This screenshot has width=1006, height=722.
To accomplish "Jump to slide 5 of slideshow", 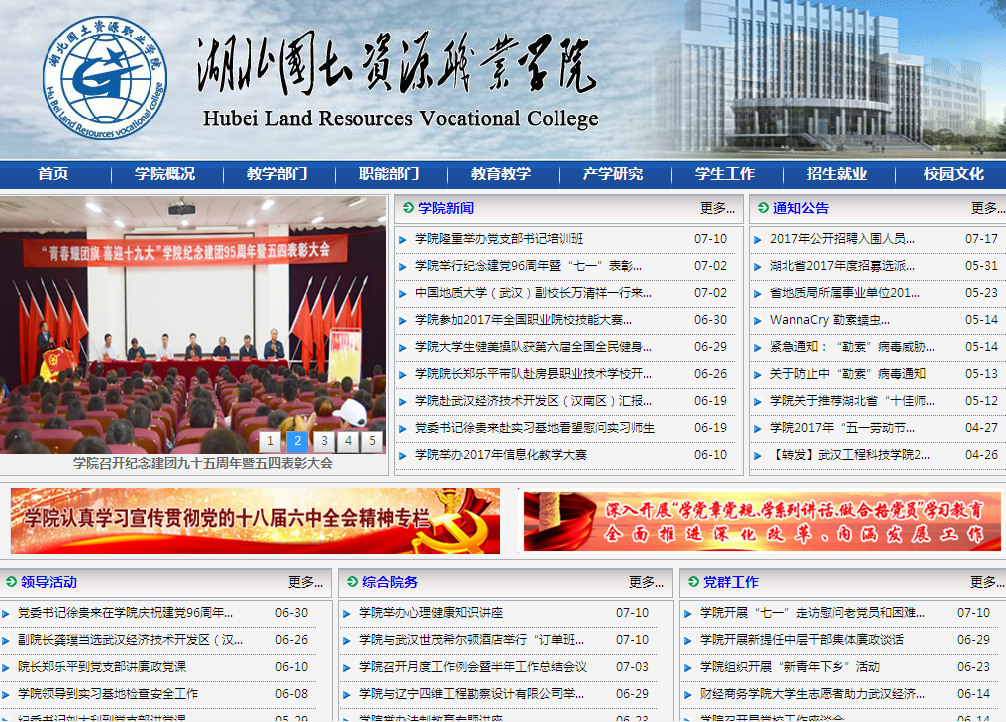I will (x=372, y=440).
